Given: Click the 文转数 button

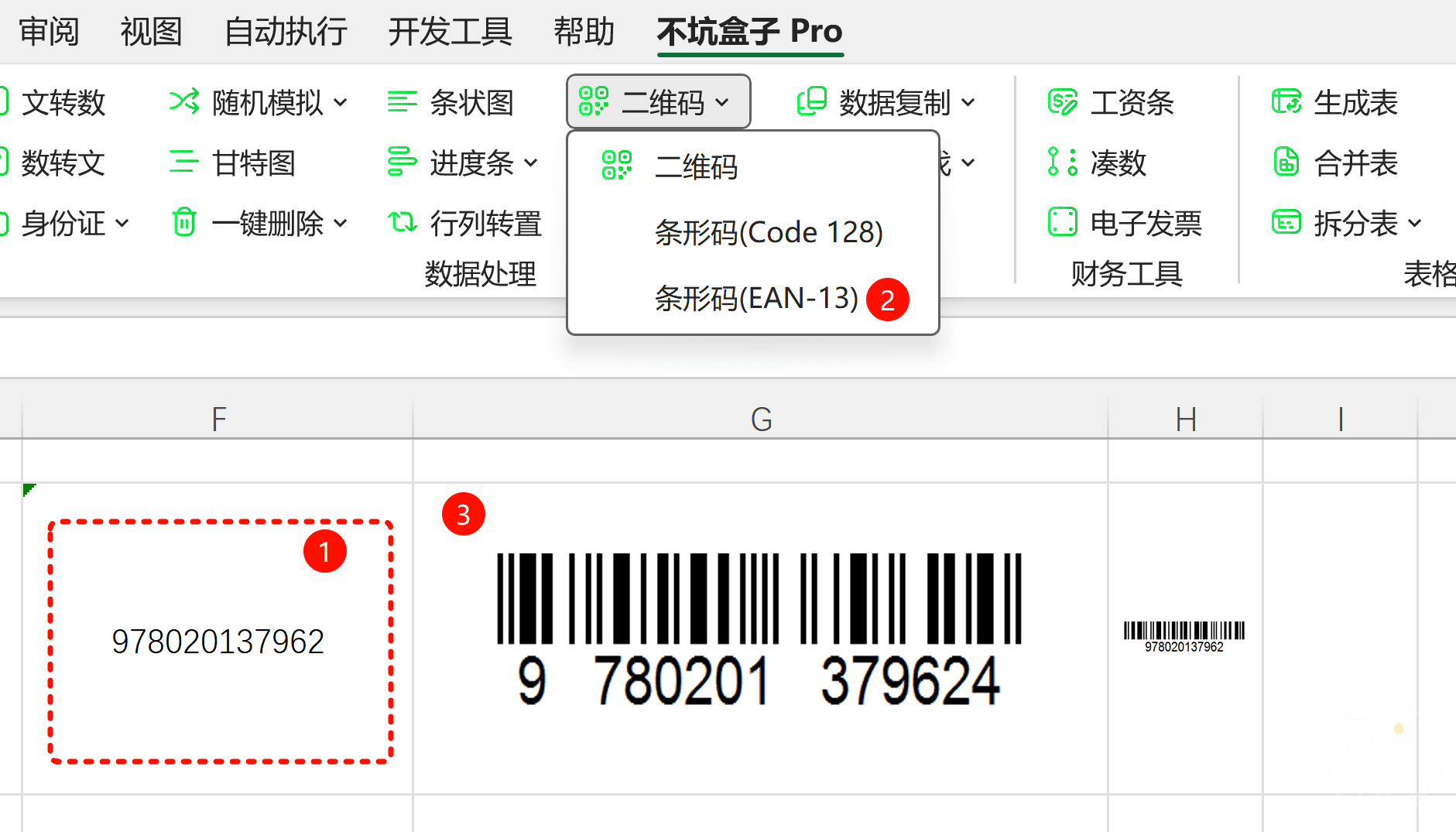Looking at the screenshot, I should tap(63, 102).
